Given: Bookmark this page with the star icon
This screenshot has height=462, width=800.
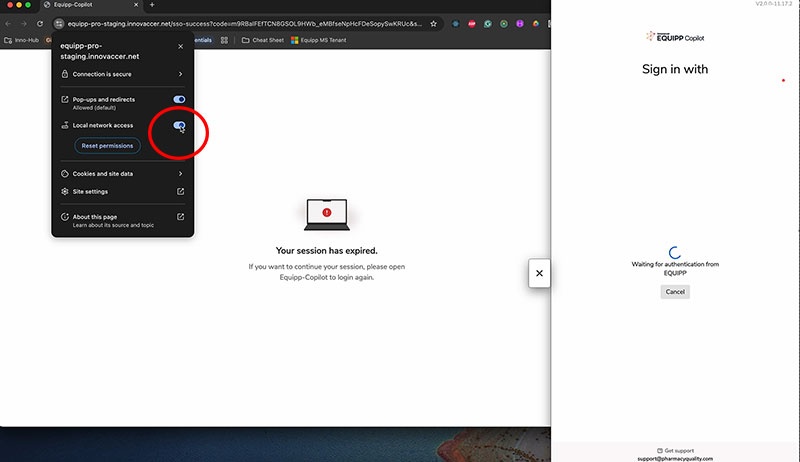Looking at the screenshot, I should click(x=434, y=23).
